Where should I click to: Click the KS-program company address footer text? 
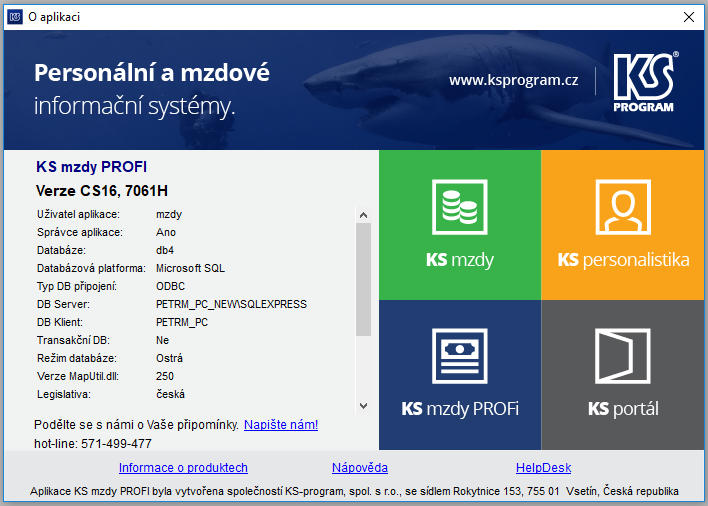[x=354, y=491]
